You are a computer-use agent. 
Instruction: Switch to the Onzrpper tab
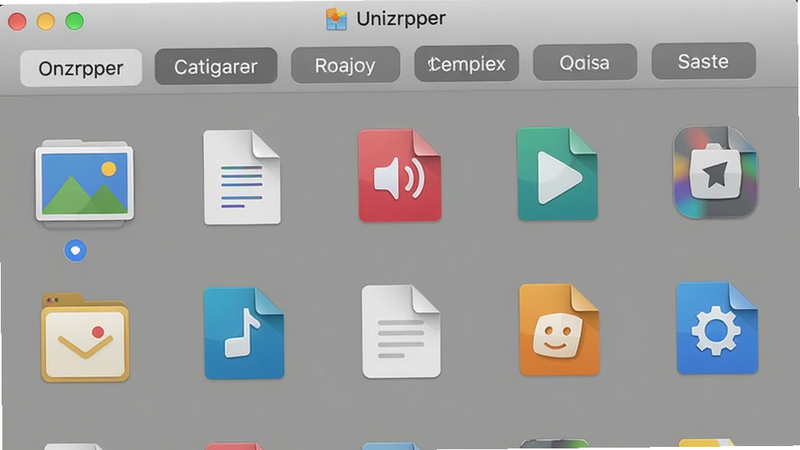[x=81, y=68]
